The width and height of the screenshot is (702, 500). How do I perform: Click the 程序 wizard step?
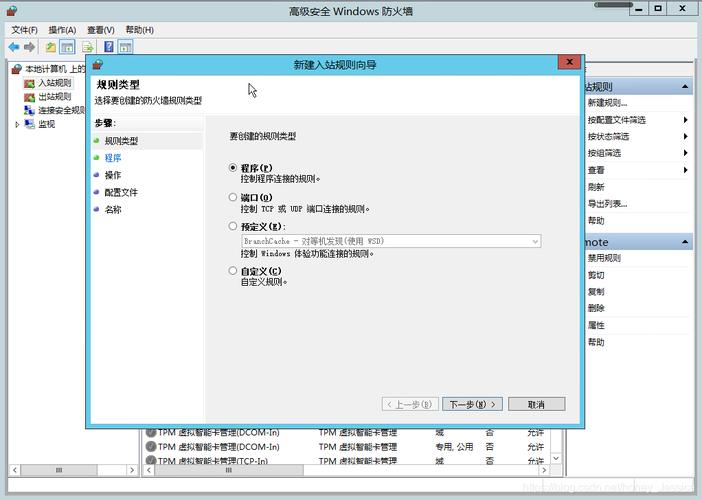pyautogui.click(x=113, y=158)
